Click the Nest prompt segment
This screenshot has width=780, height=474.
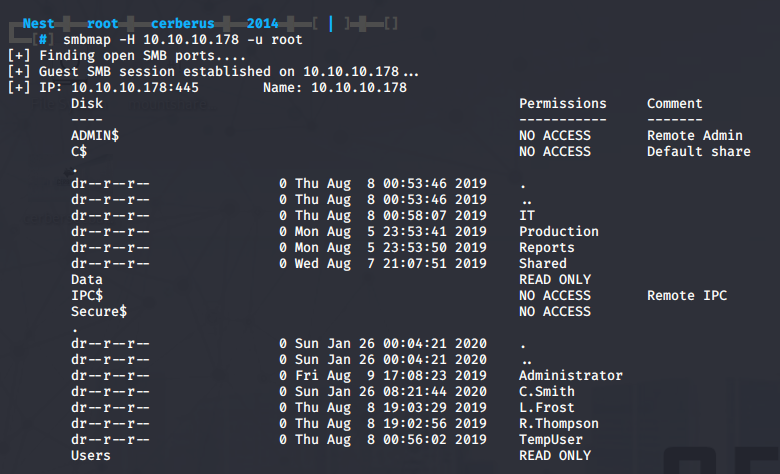(x=38, y=23)
